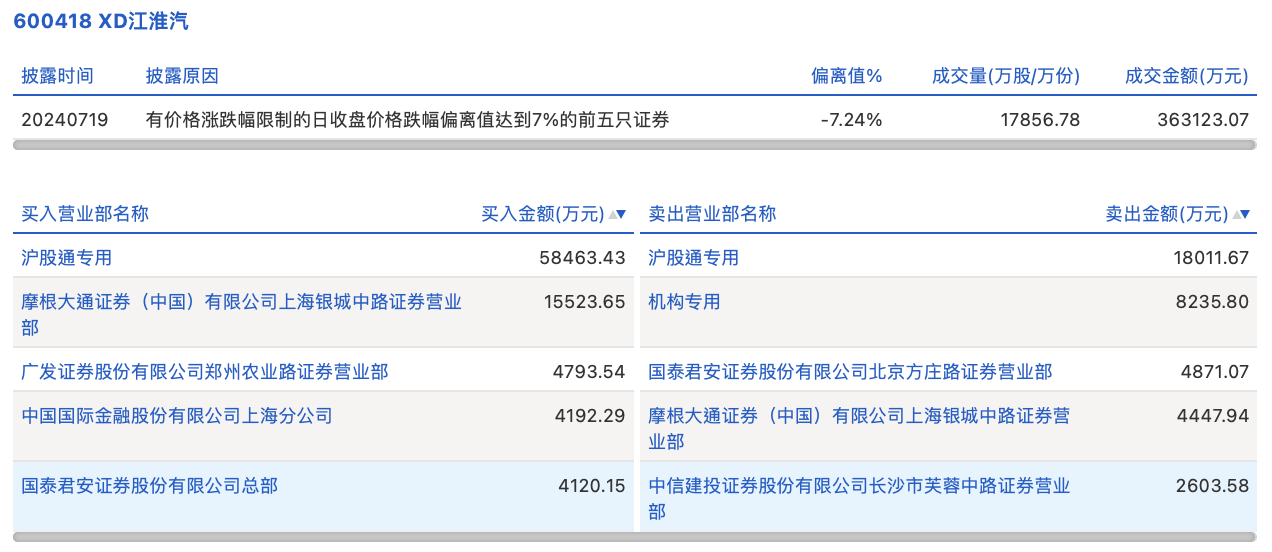Screen dimensions: 1272x552
Task: Click sort arrows beside 卖出金额(万元)
Action: pos(1240,214)
